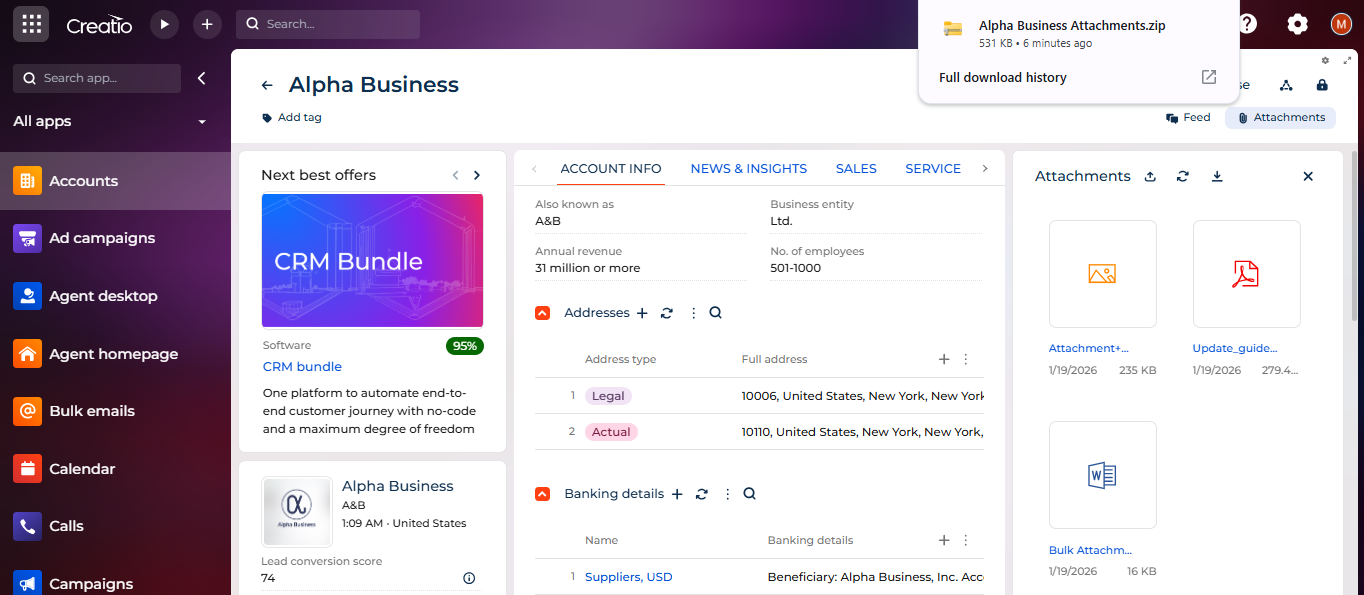The image size is (1364, 595).
Task: Upload a file in Attachments panel
Action: [x=1150, y=176]
